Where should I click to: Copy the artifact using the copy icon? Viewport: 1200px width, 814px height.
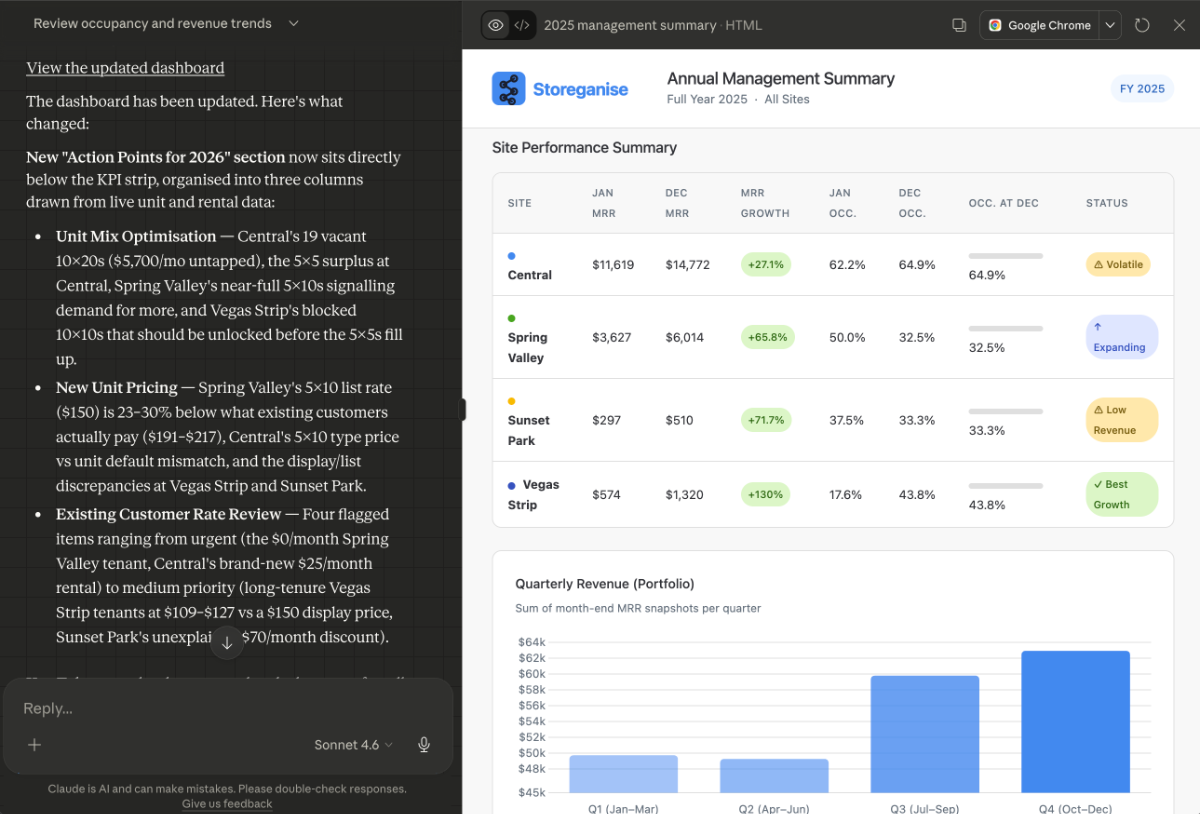tap(959, 25)
